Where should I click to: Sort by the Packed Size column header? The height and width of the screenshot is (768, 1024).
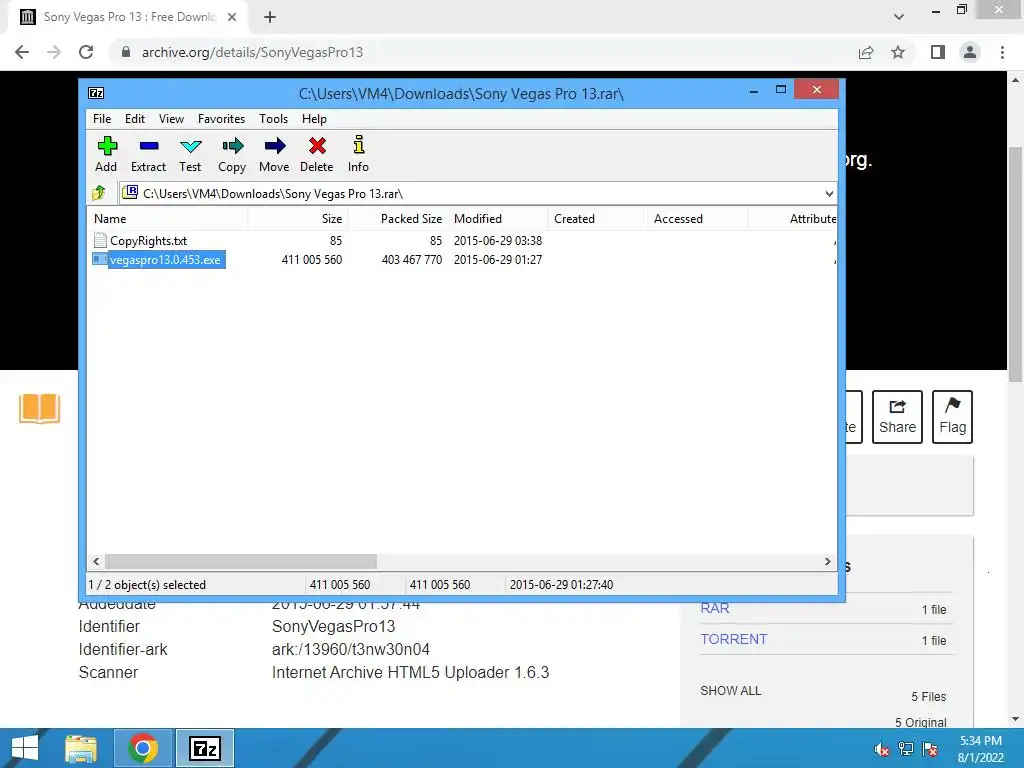click(397, 219)
